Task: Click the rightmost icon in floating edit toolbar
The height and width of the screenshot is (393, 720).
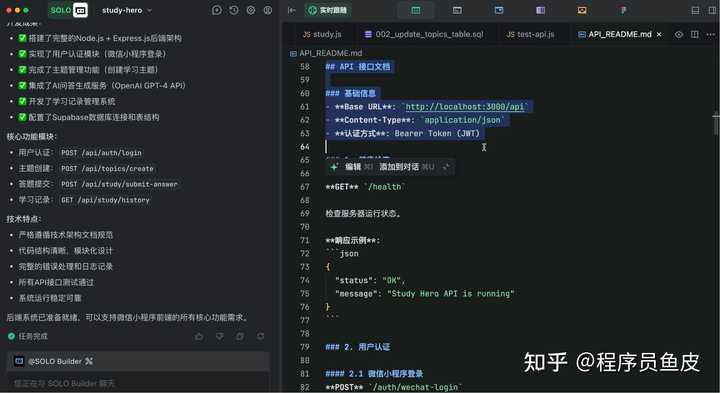Action: (445, 167)
